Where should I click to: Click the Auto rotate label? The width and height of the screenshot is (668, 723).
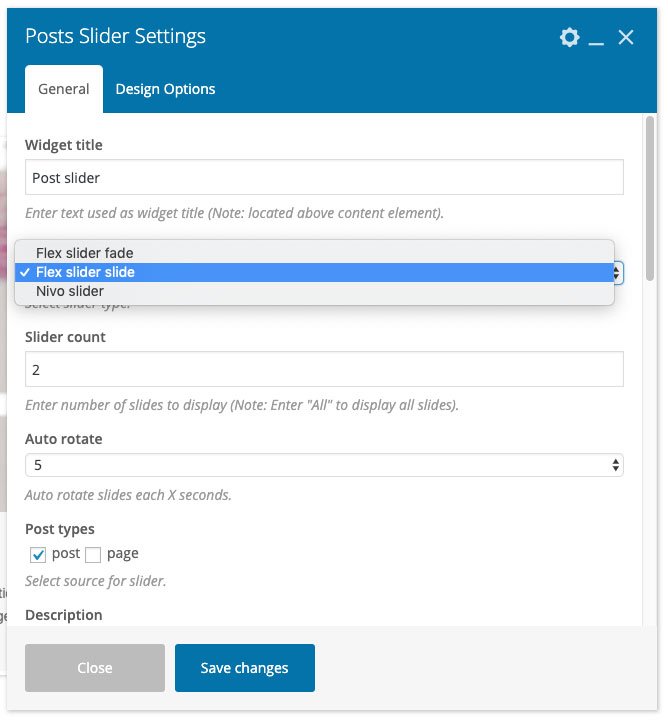click(x=64, y=439)
